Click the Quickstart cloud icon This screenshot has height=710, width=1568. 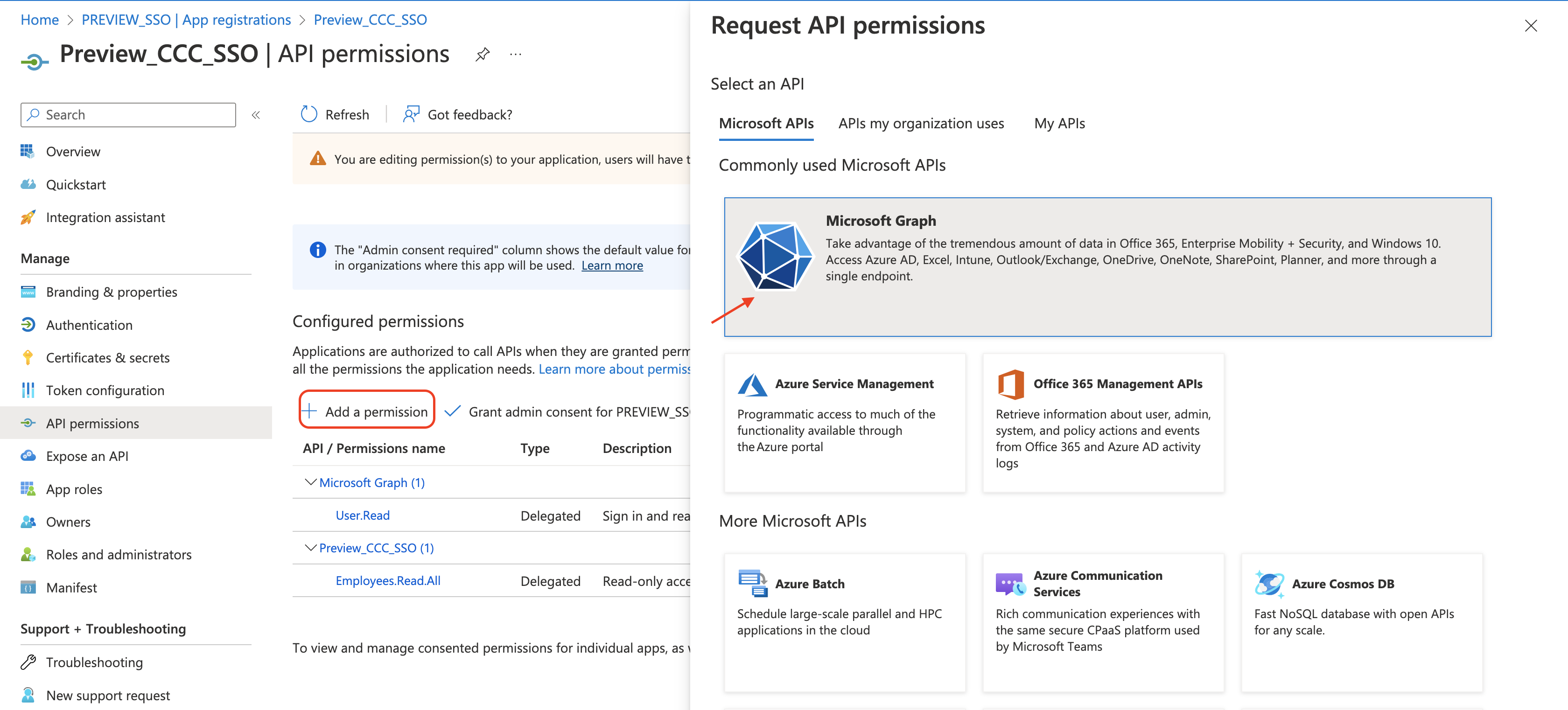click(x=28, y=184)
